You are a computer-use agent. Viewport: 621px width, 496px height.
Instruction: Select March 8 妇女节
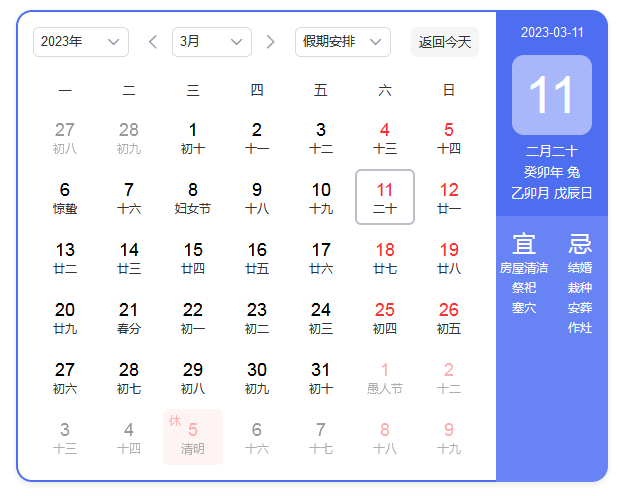tap(193, 198)
